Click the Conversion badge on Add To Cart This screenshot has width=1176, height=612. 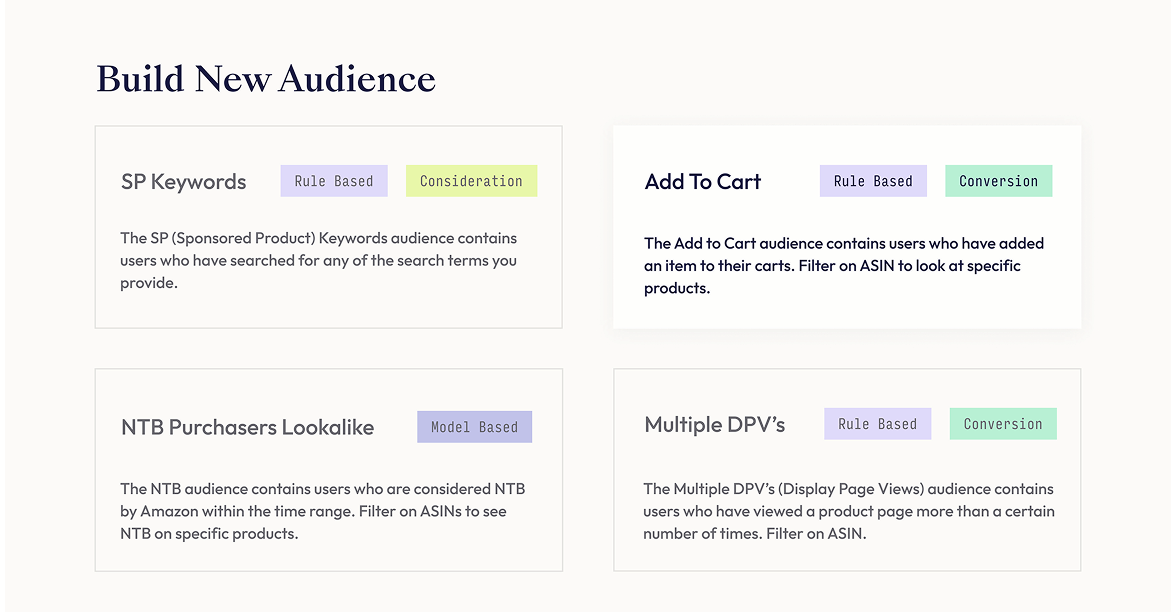point(998,180)
